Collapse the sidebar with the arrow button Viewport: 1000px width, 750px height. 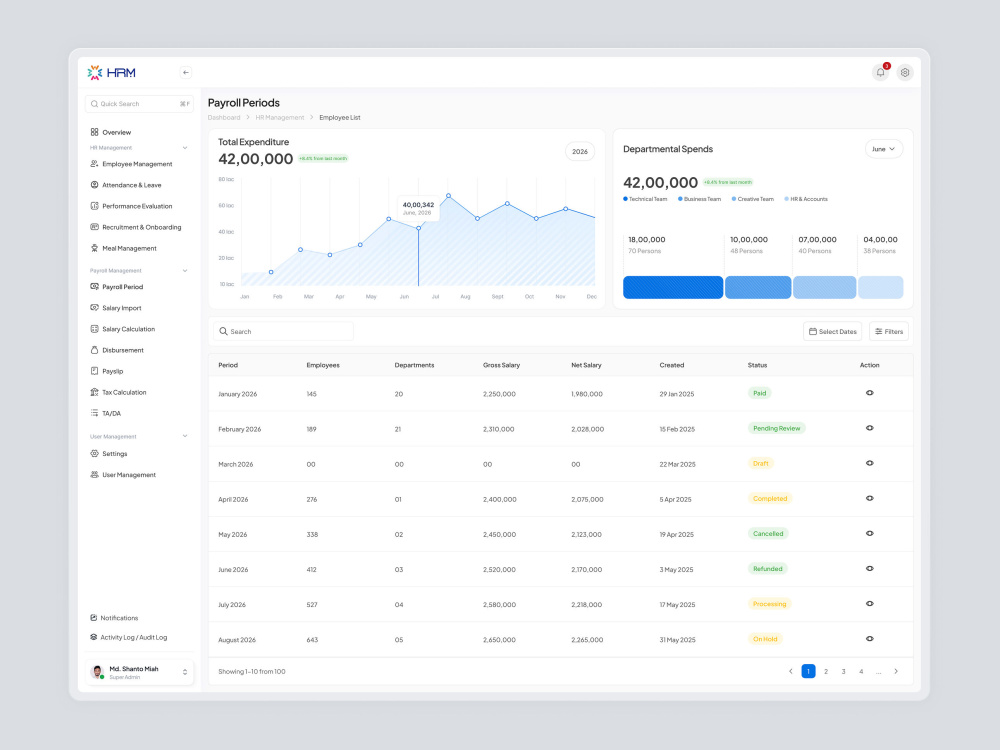coord(186,73)
